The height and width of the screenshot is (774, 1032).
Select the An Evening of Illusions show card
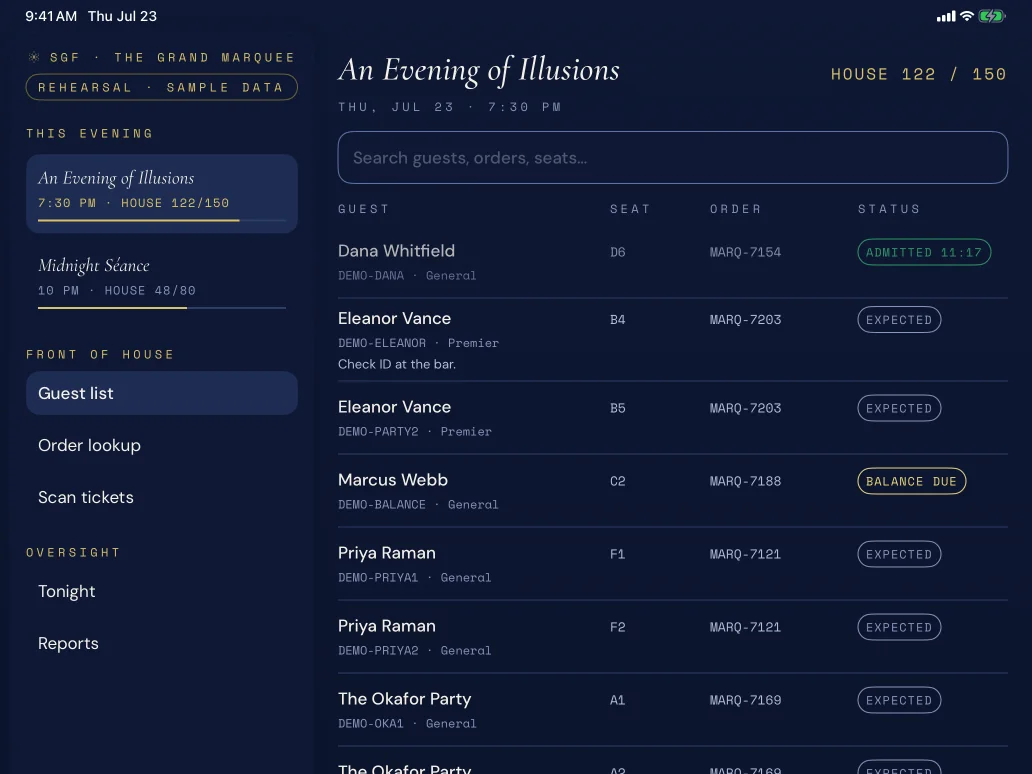point(162,194)
